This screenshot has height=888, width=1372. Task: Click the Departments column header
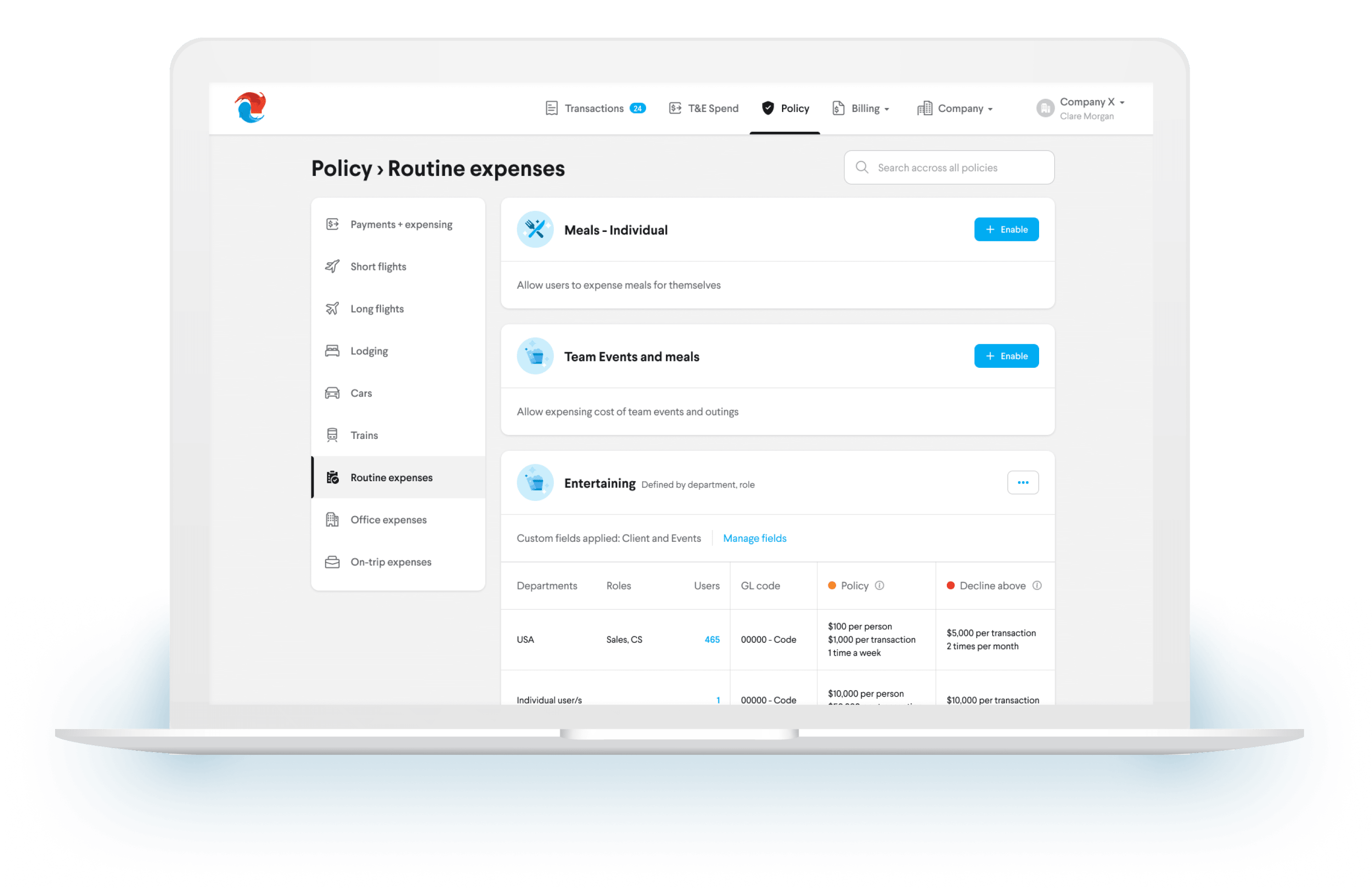pyautogui.click(x=546, y=585)
